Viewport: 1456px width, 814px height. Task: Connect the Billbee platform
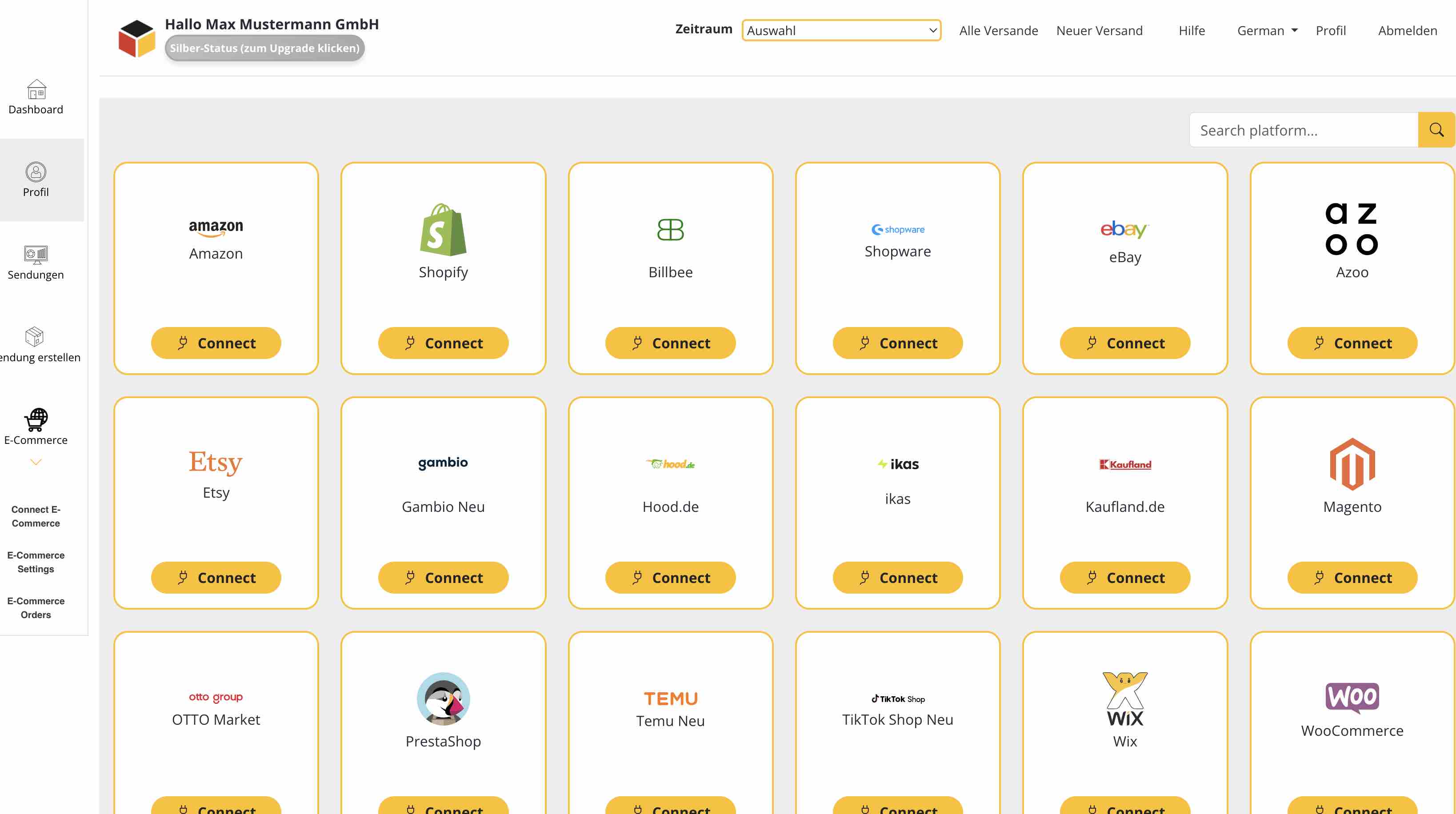coord(670,343)
